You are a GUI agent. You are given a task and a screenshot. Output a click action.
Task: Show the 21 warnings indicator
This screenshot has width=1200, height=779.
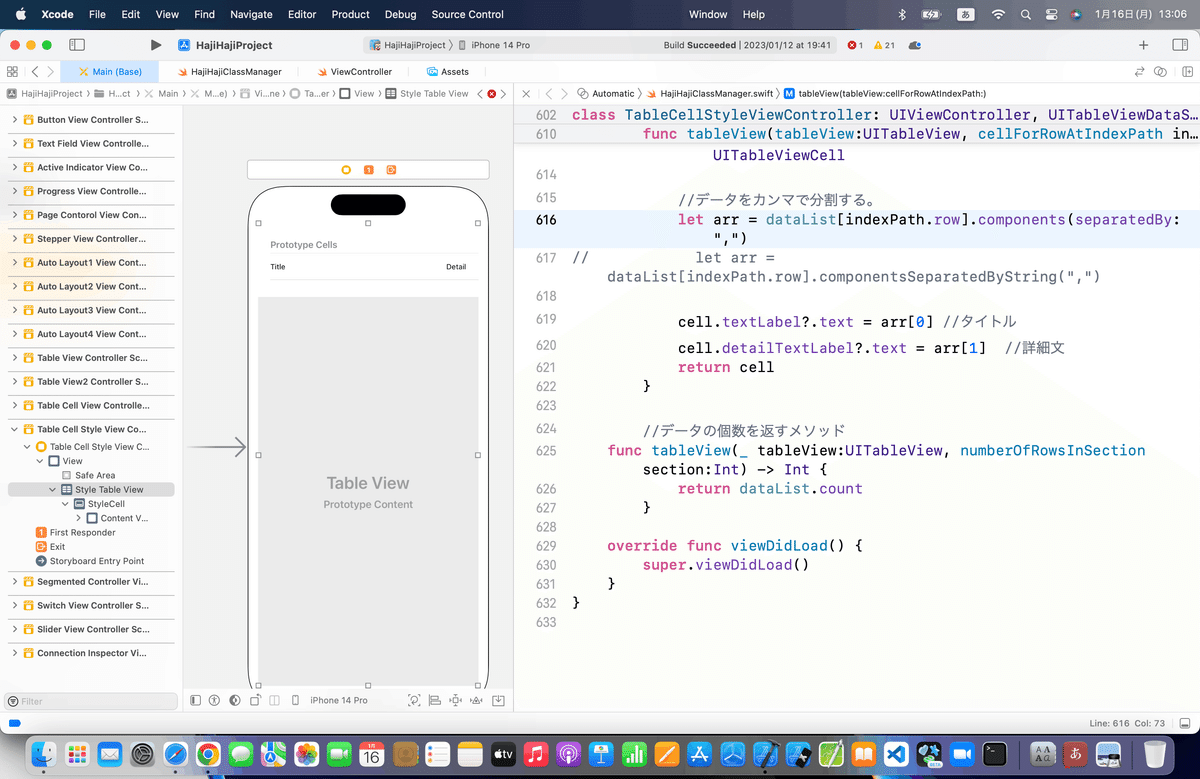coord(884,45)
